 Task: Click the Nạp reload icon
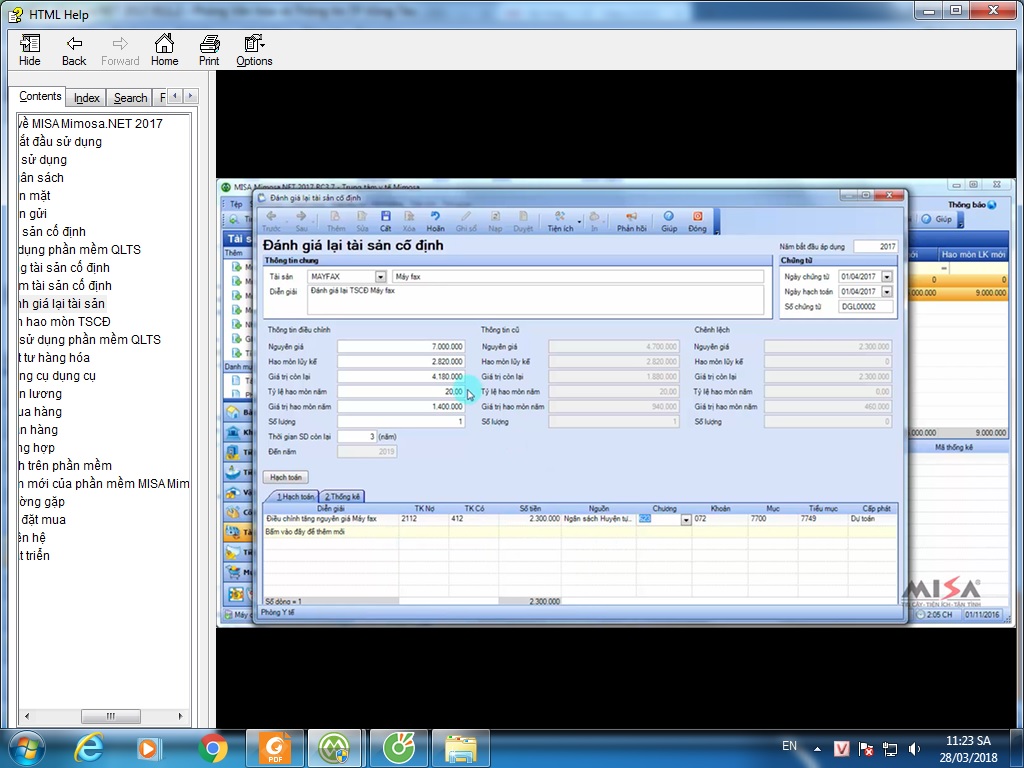pyautogui.click(x=495, y=221)
